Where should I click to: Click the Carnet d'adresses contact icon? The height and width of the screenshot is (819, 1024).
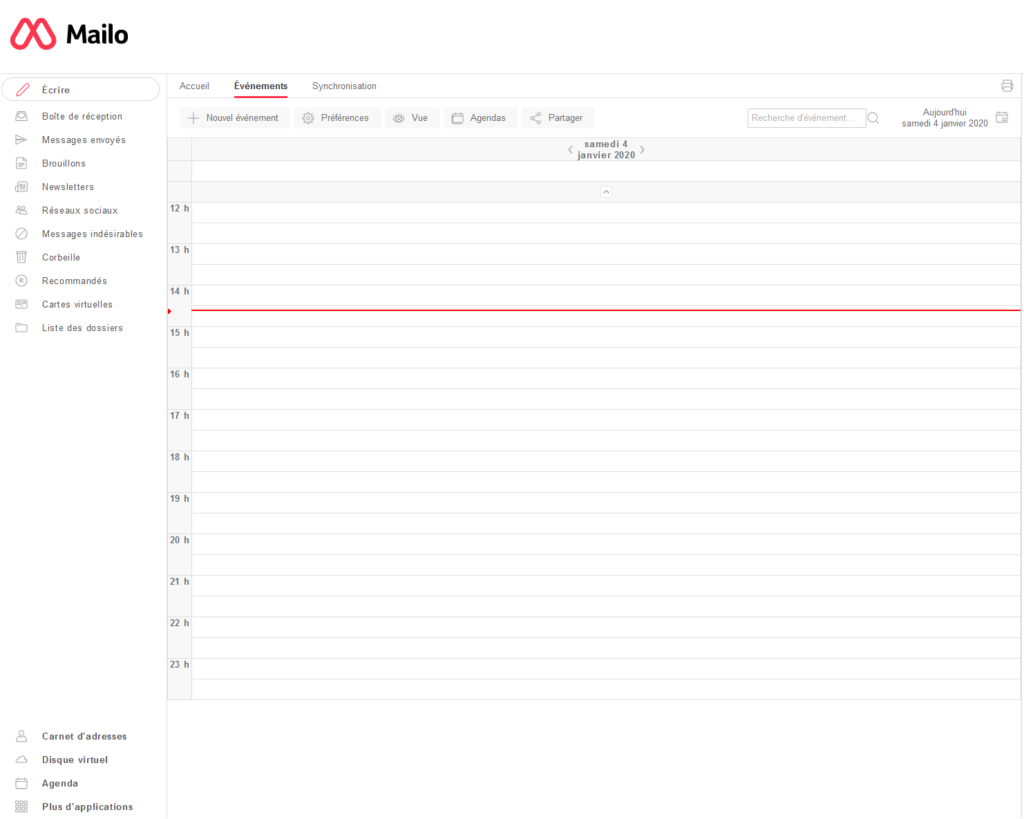(x=22, y=736)
